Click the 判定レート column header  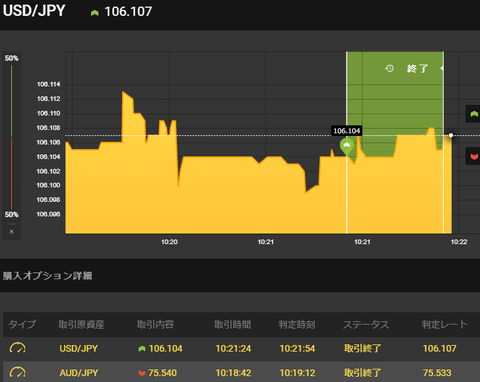point(445,324)
